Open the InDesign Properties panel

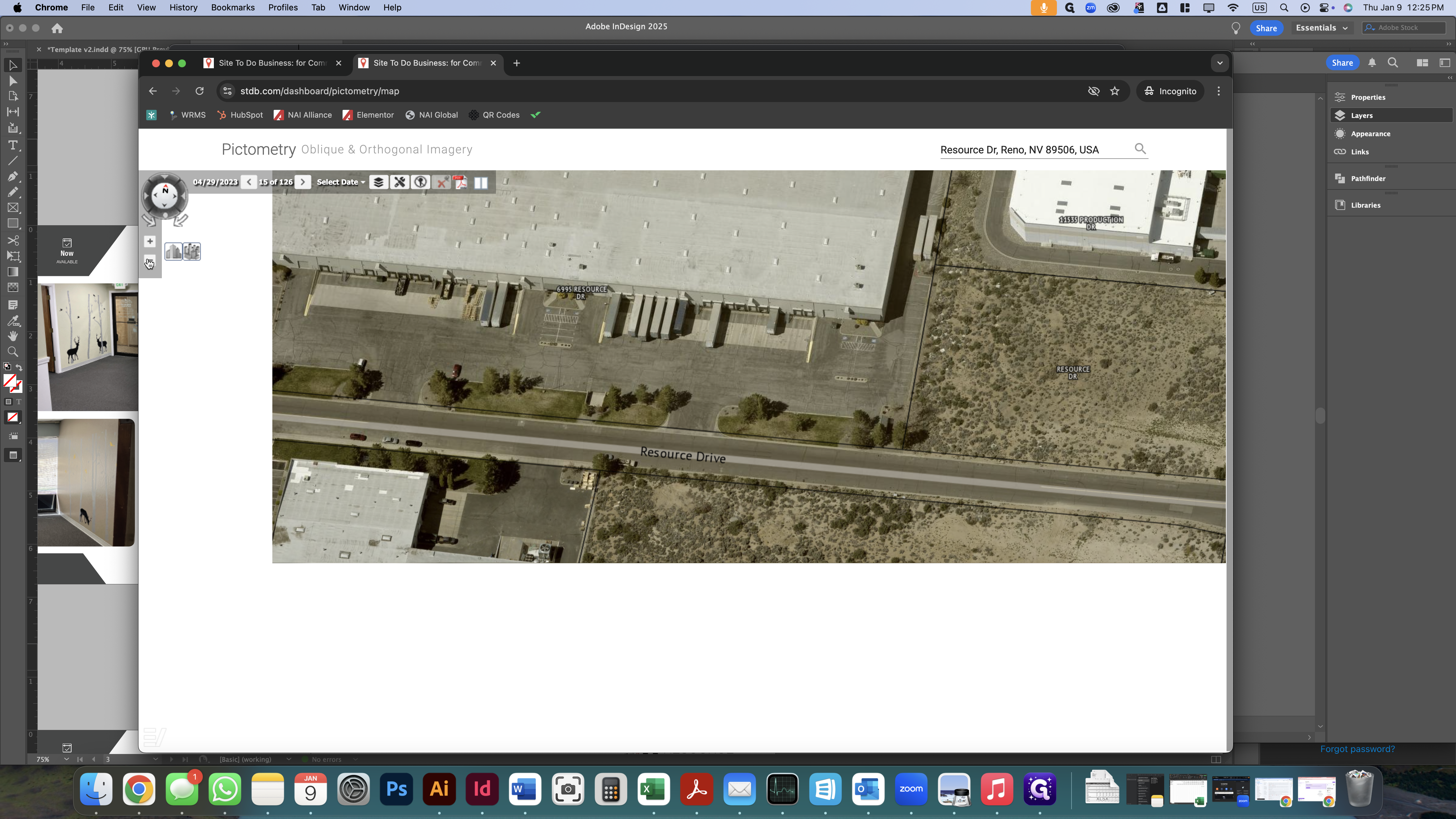pyautogui.click(x=1391, y=97)
